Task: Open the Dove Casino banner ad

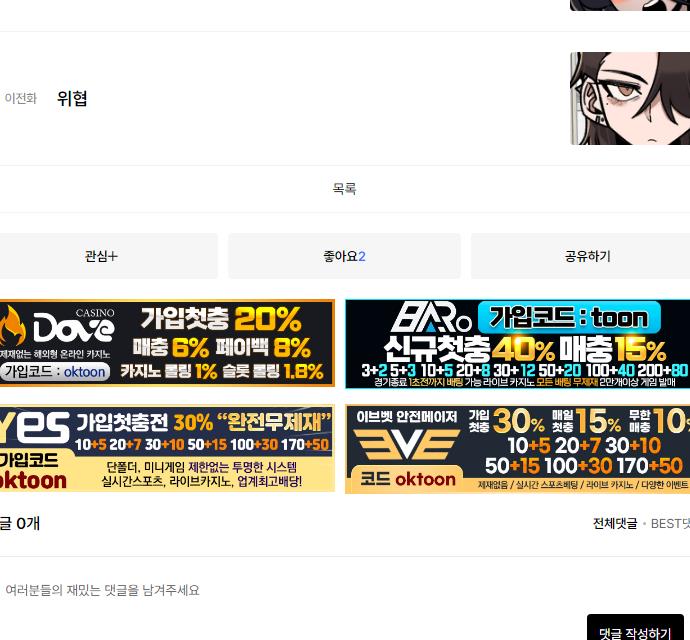Action: pos(167,343)
